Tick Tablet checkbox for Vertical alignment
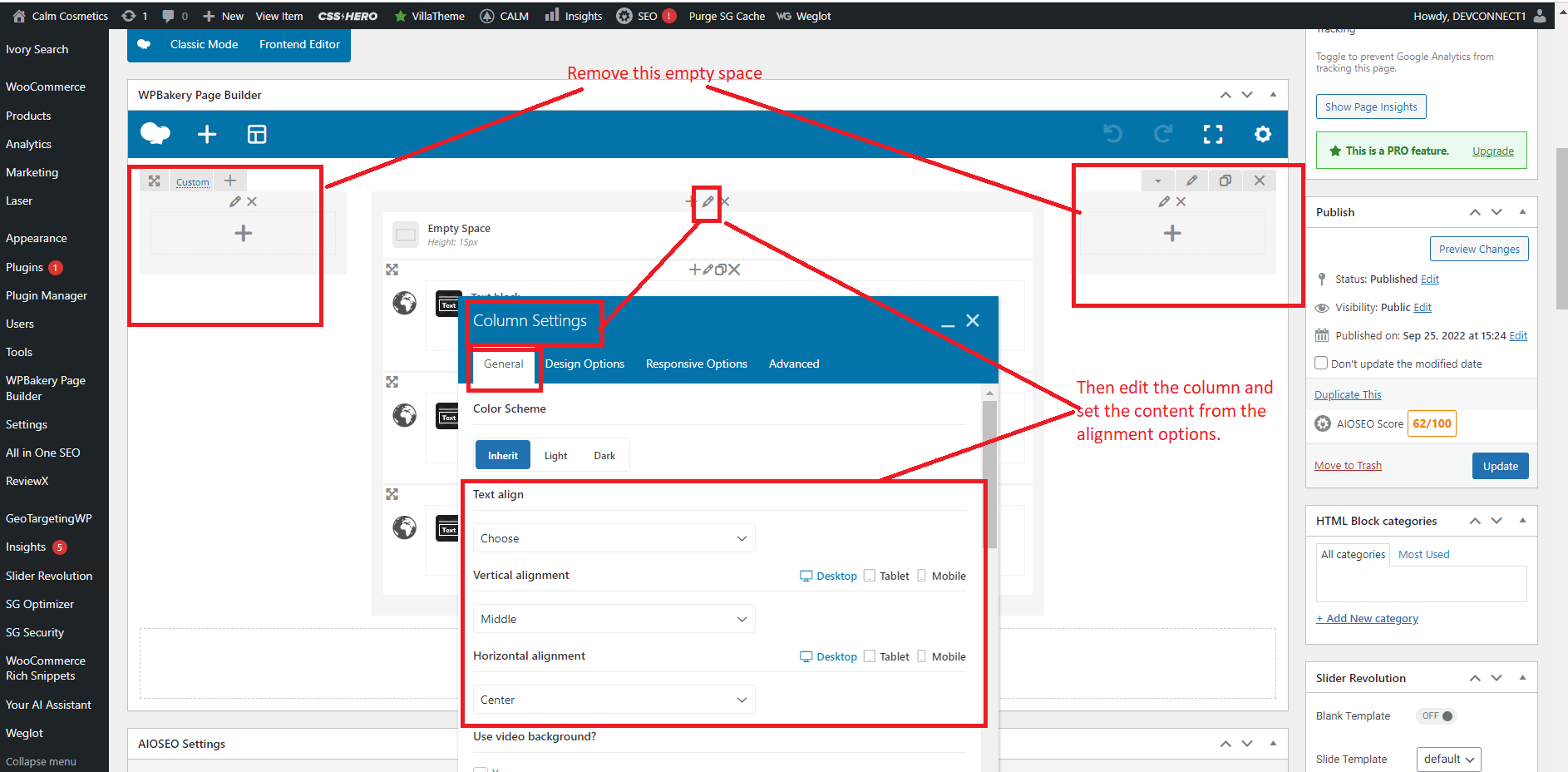The width and height of the screenshot is (1568, 772). 870,576
